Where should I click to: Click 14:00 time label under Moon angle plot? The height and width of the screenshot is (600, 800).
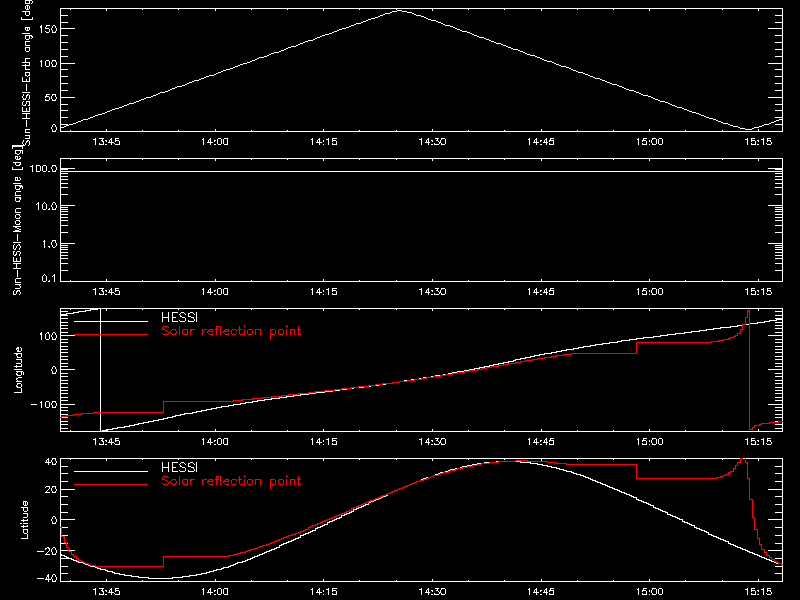(x=215, y=292)
